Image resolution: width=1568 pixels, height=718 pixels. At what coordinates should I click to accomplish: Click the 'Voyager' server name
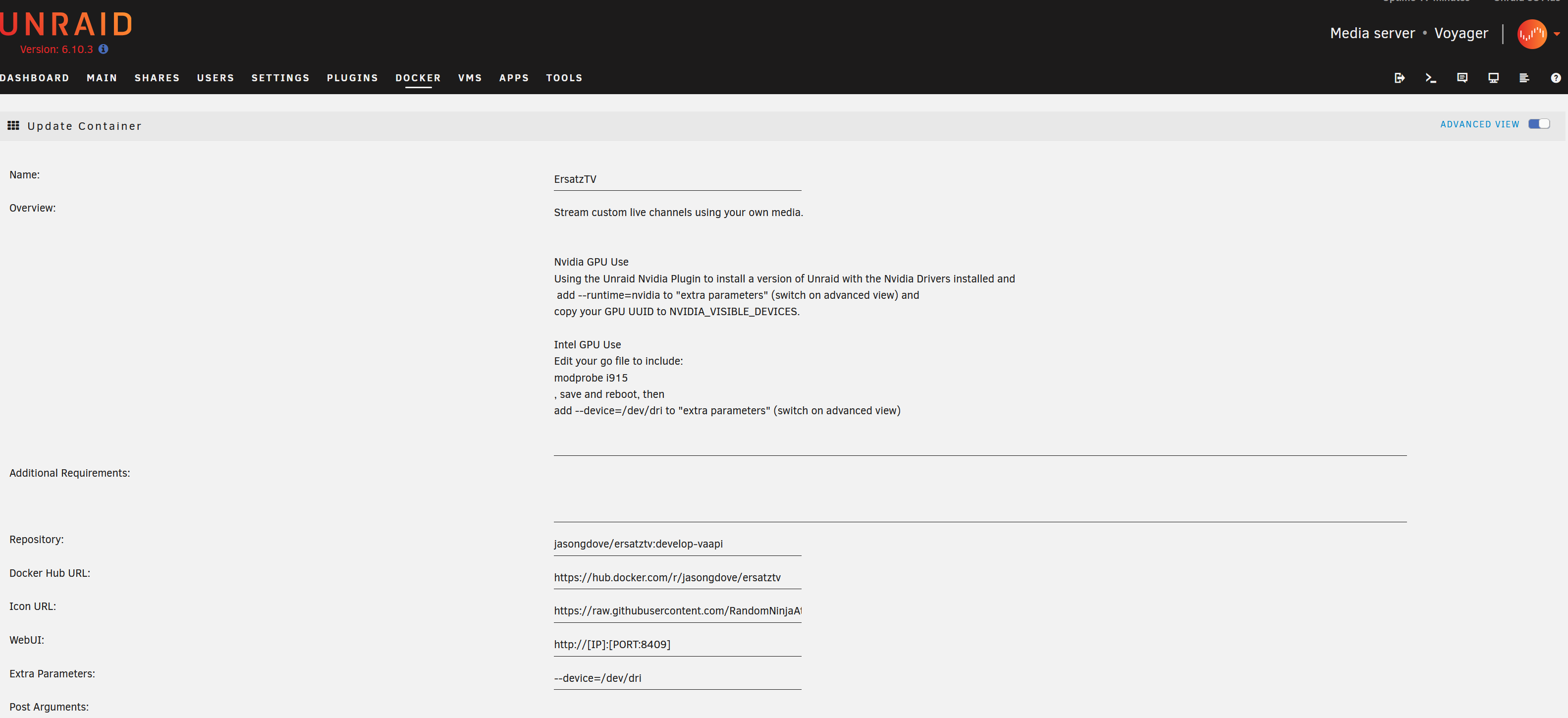coord(1461,34)
